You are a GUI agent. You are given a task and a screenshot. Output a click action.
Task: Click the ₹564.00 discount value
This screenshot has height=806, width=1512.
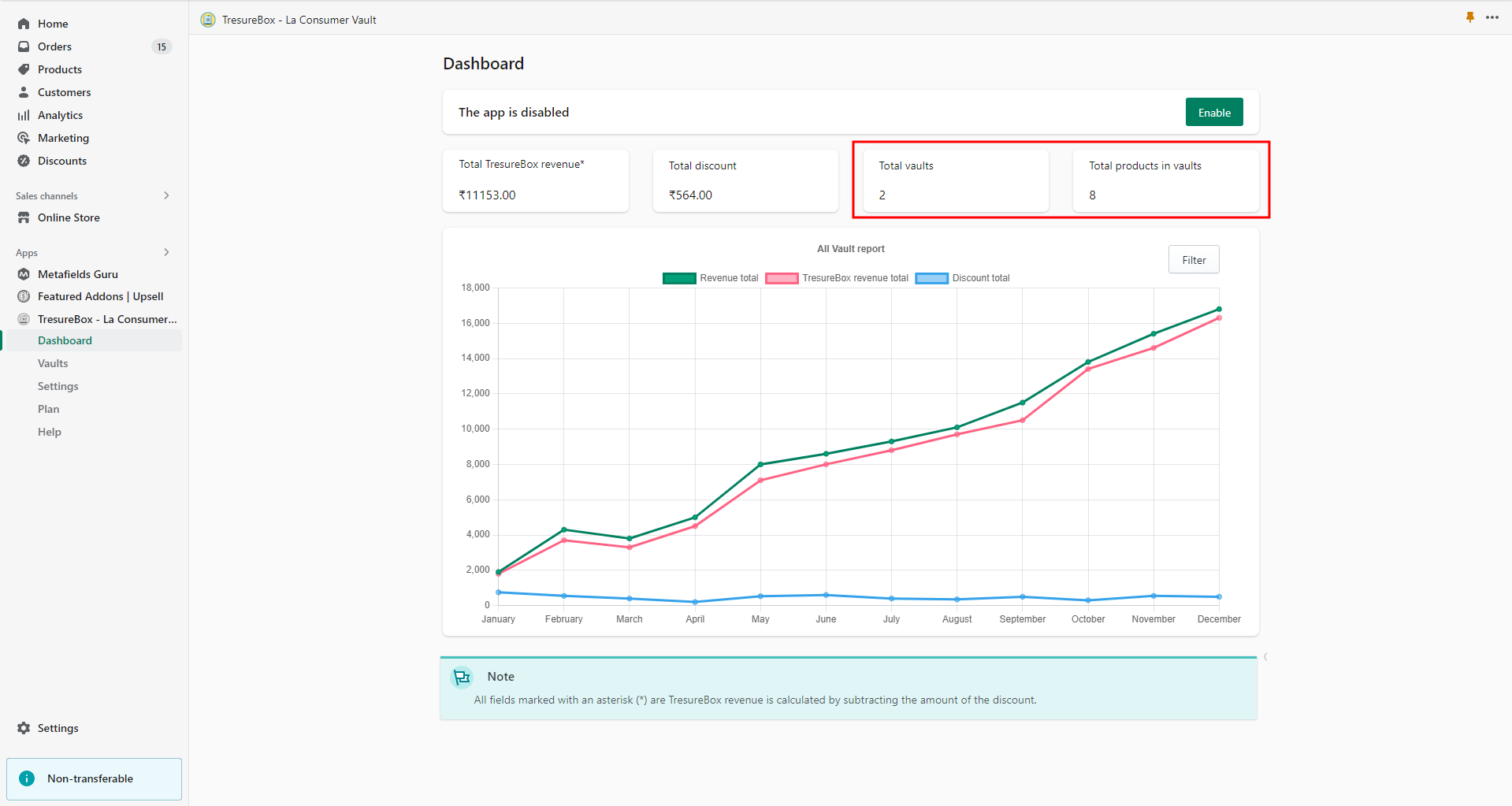coord(690,195)
